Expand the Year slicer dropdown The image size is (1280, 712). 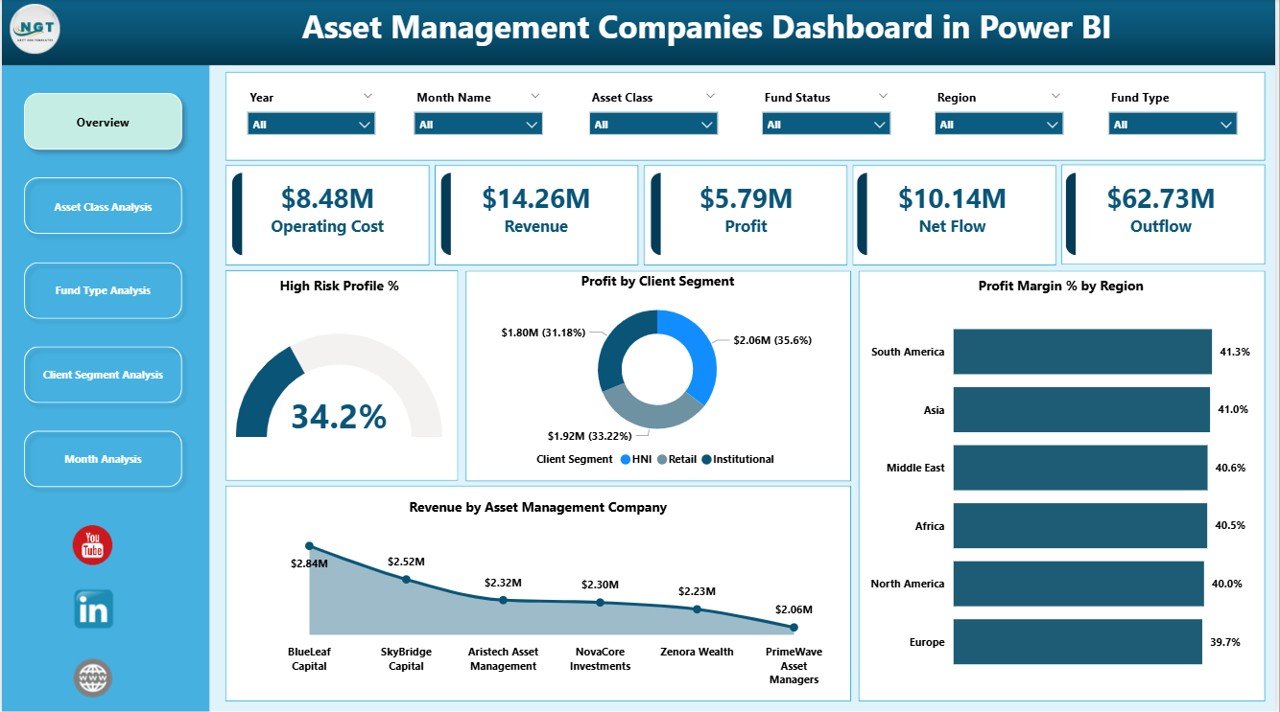366,123
